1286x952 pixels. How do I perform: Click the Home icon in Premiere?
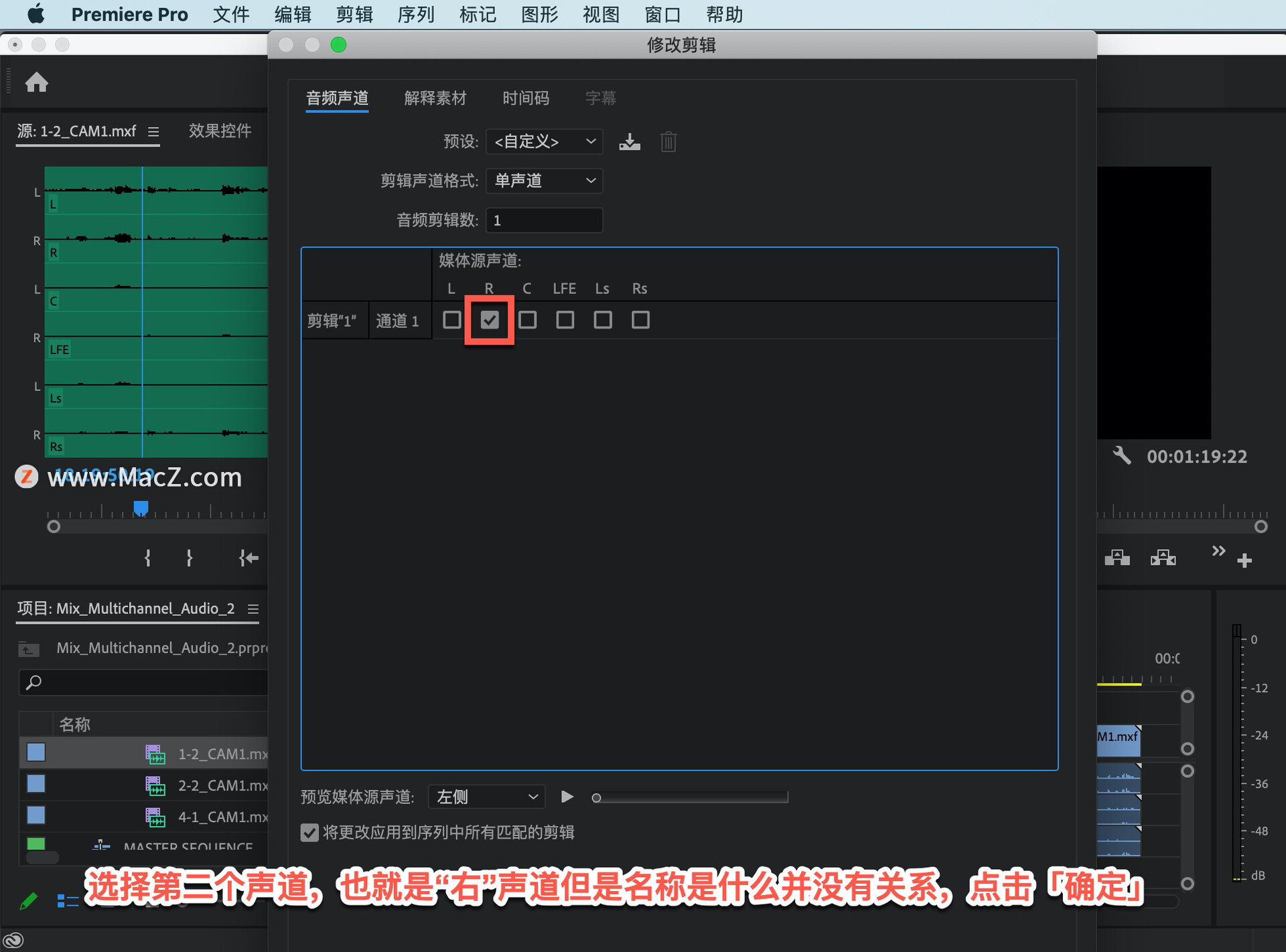click(x=37, y=82)
